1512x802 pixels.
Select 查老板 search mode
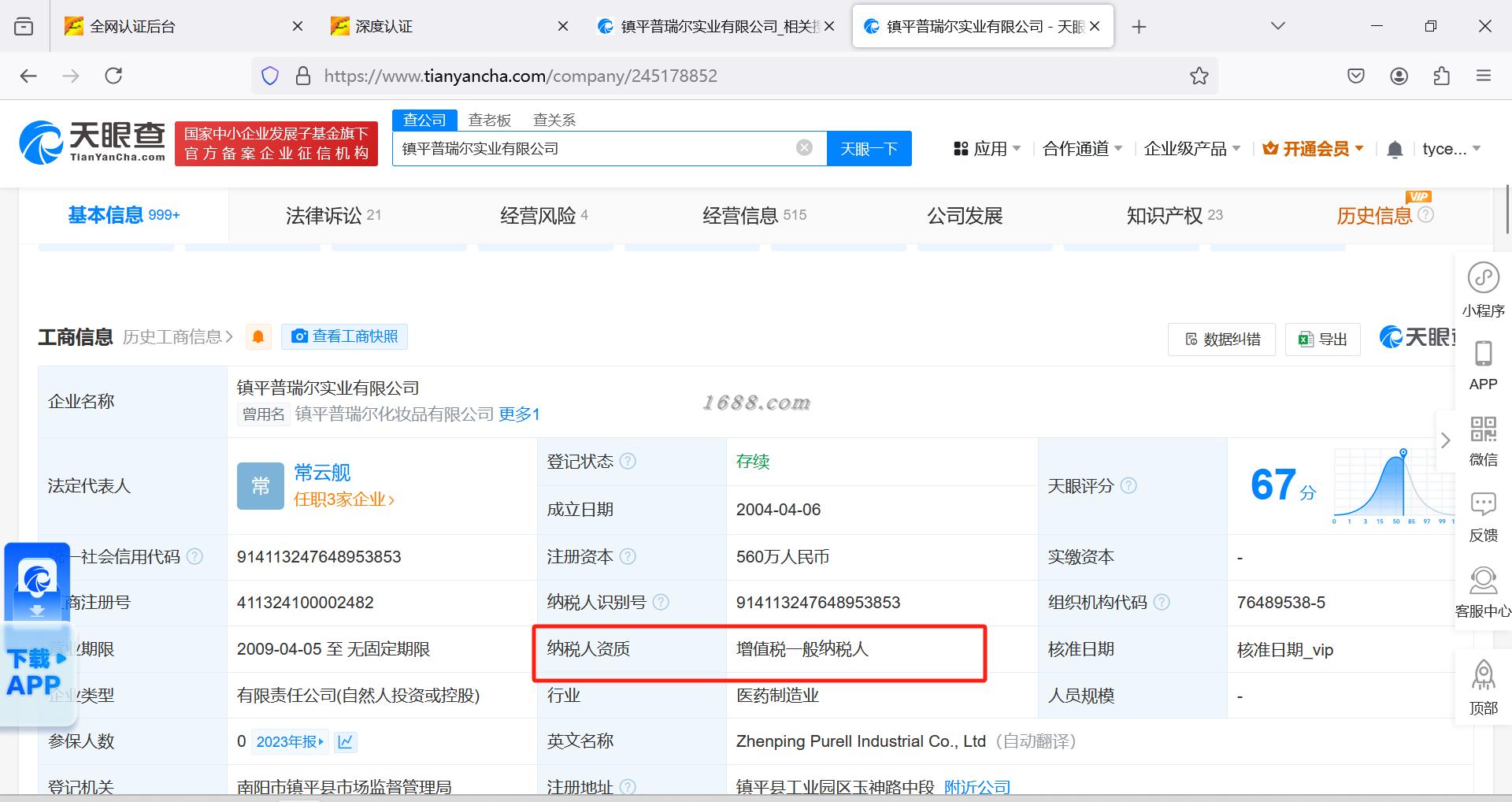pyautogui.click(x=489, y=120)
